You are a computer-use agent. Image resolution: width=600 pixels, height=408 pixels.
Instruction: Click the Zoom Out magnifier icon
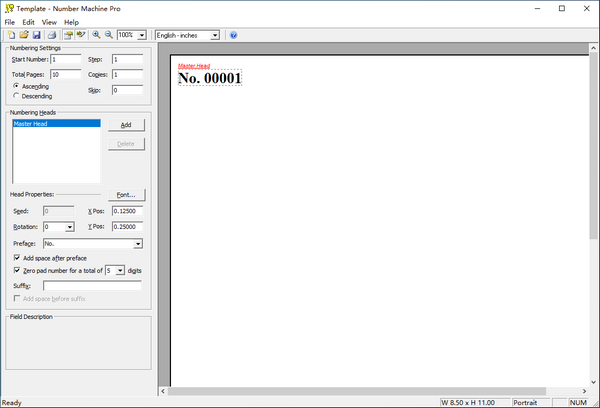click(108, 34)
